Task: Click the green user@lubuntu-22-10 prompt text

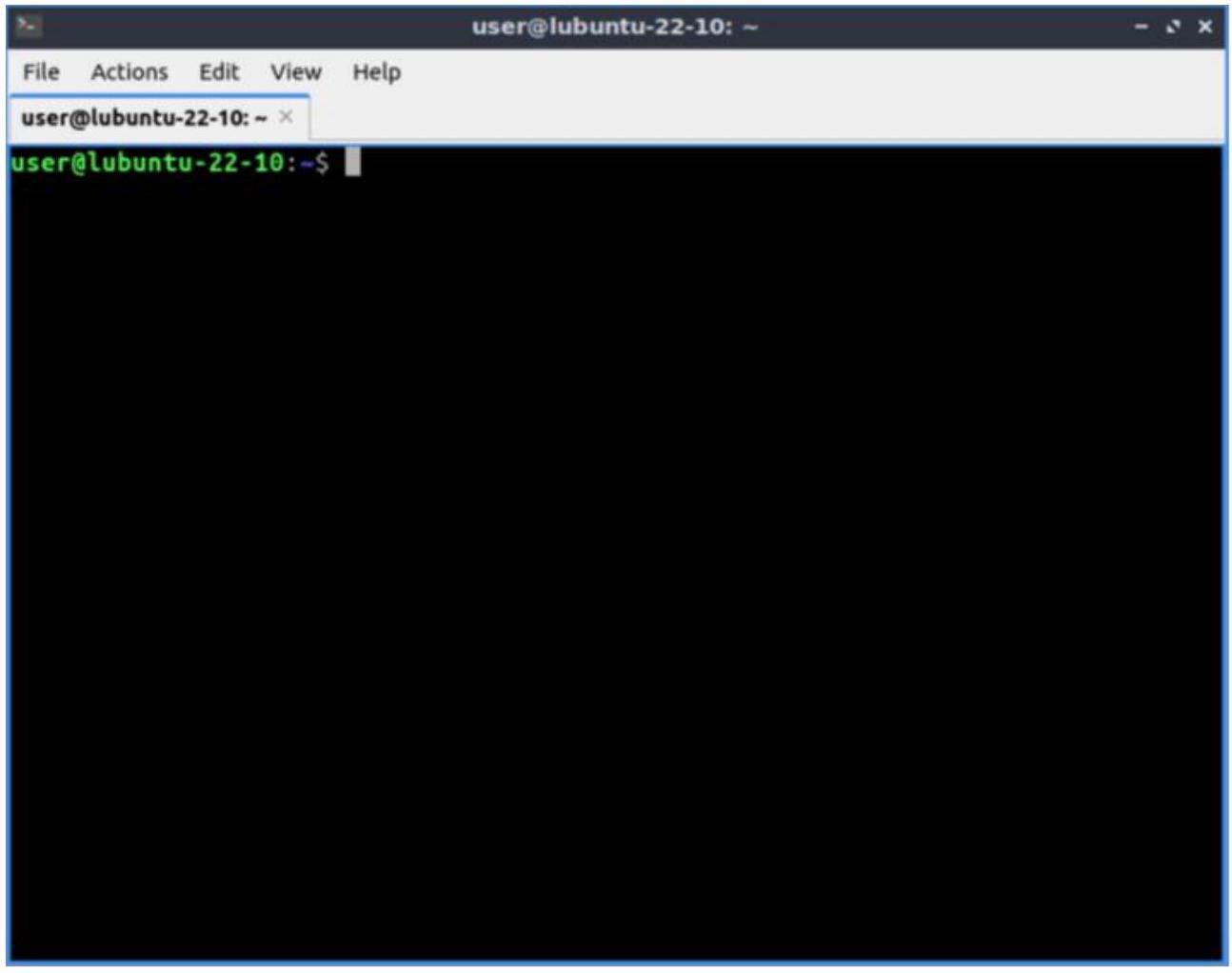Action: [x=148, y=163]
